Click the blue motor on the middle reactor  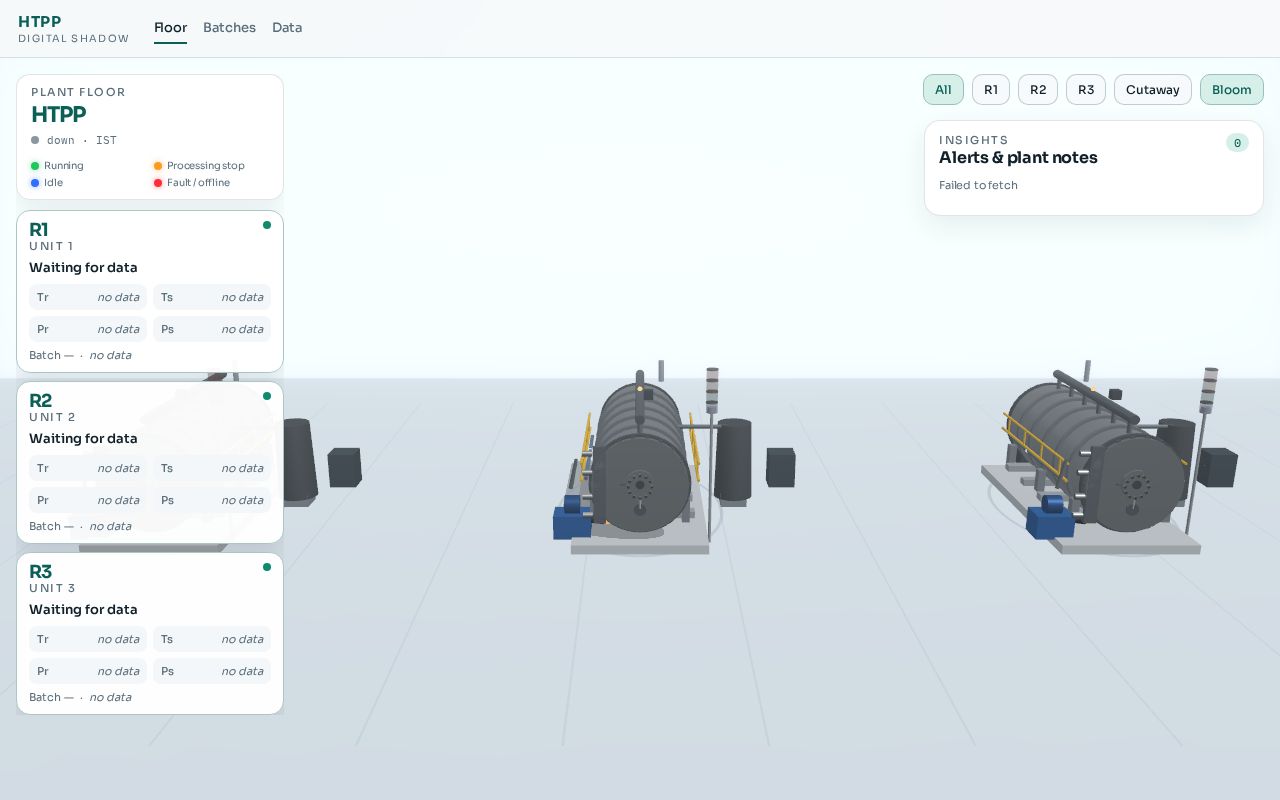[572, 517]
